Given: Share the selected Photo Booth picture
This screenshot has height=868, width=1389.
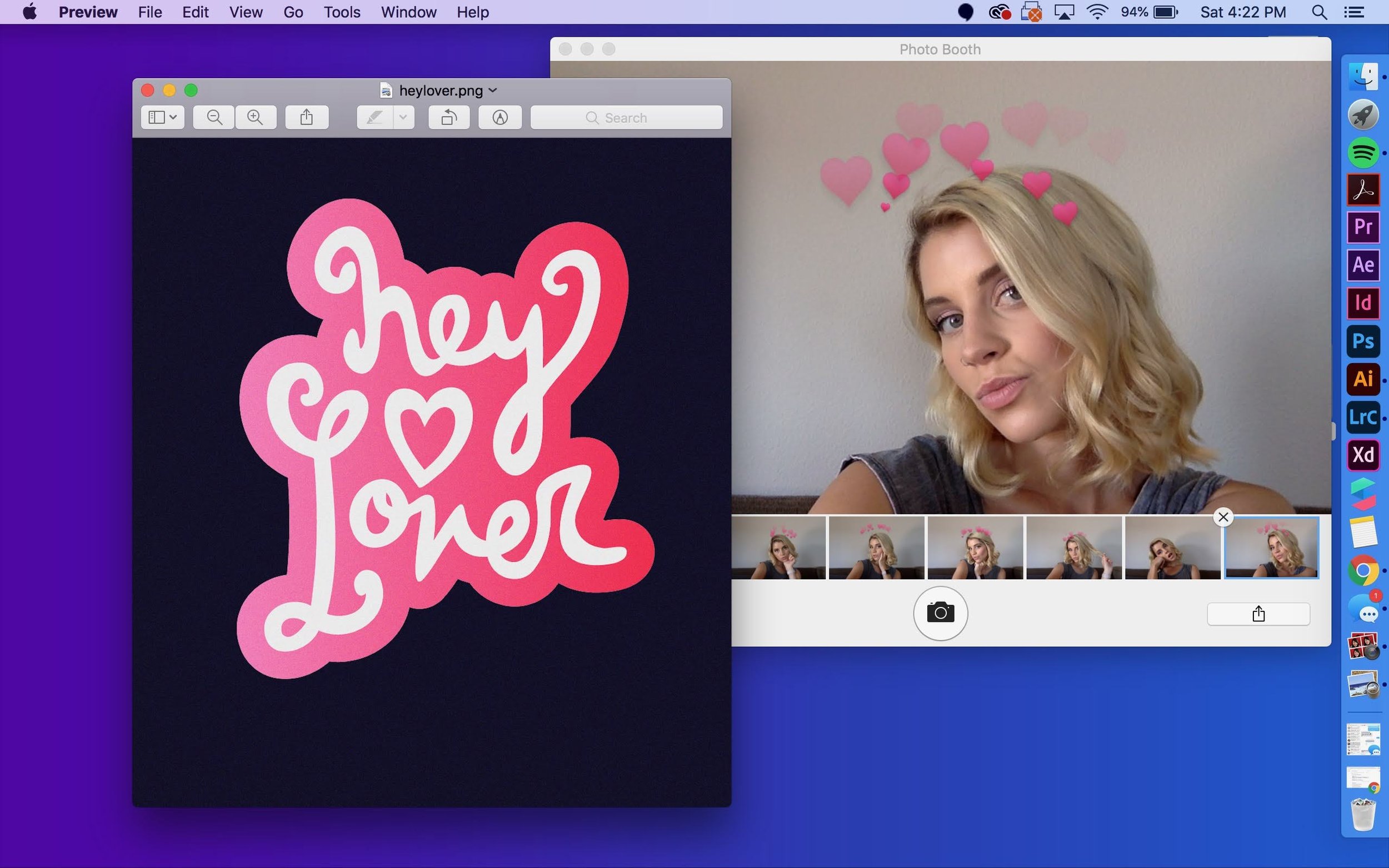Looking at the screenshot, I should (x=1257, y=614).
